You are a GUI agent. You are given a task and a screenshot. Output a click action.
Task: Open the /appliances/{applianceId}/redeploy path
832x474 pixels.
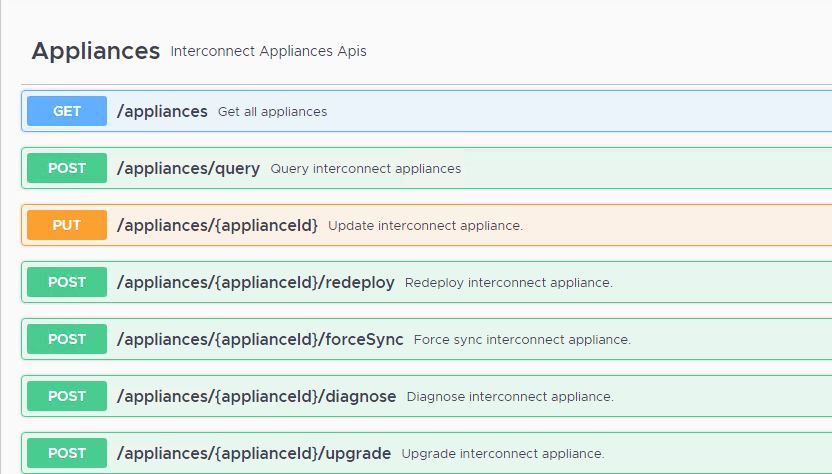pyautogui.click(x=255, y=282)
